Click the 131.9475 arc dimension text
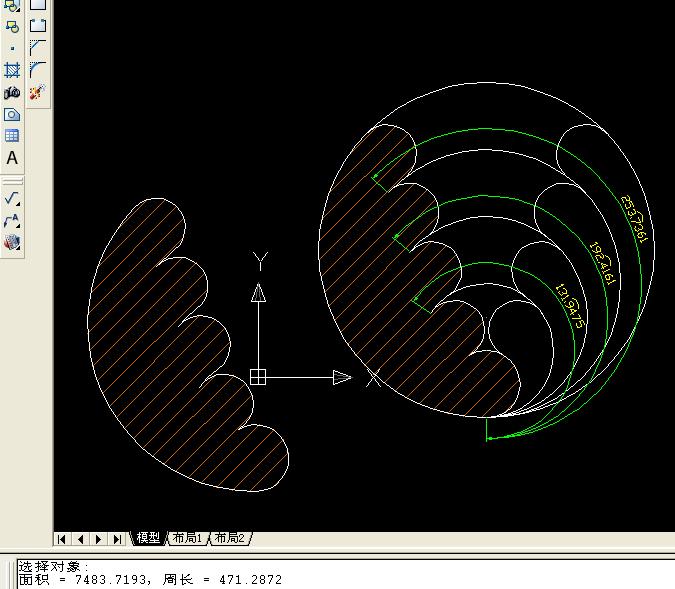 570,306
